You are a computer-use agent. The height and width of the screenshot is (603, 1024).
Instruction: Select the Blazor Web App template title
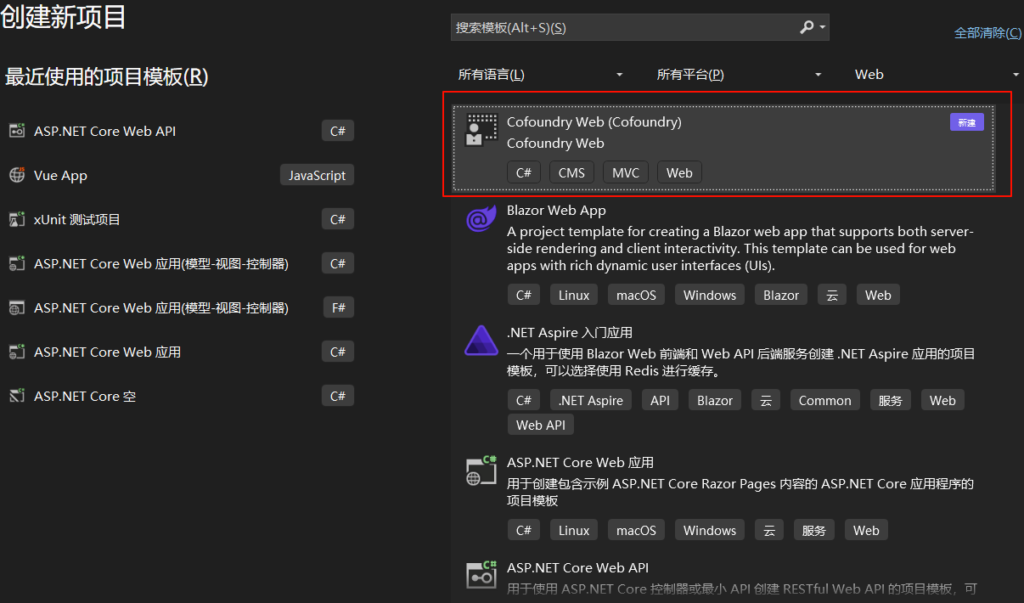coord(556,210)
